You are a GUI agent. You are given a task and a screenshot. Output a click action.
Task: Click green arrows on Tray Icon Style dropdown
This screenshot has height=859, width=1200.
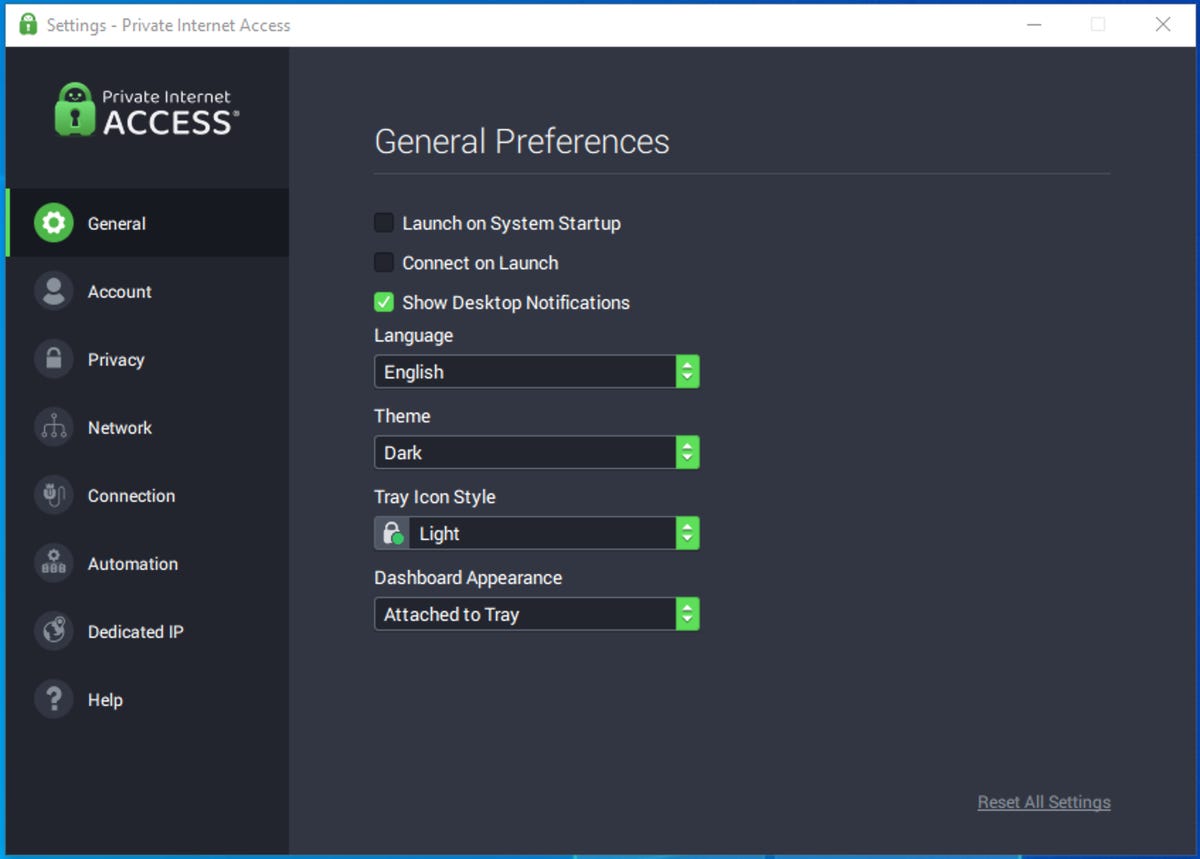pyautogui.click(x=687, y=533)
